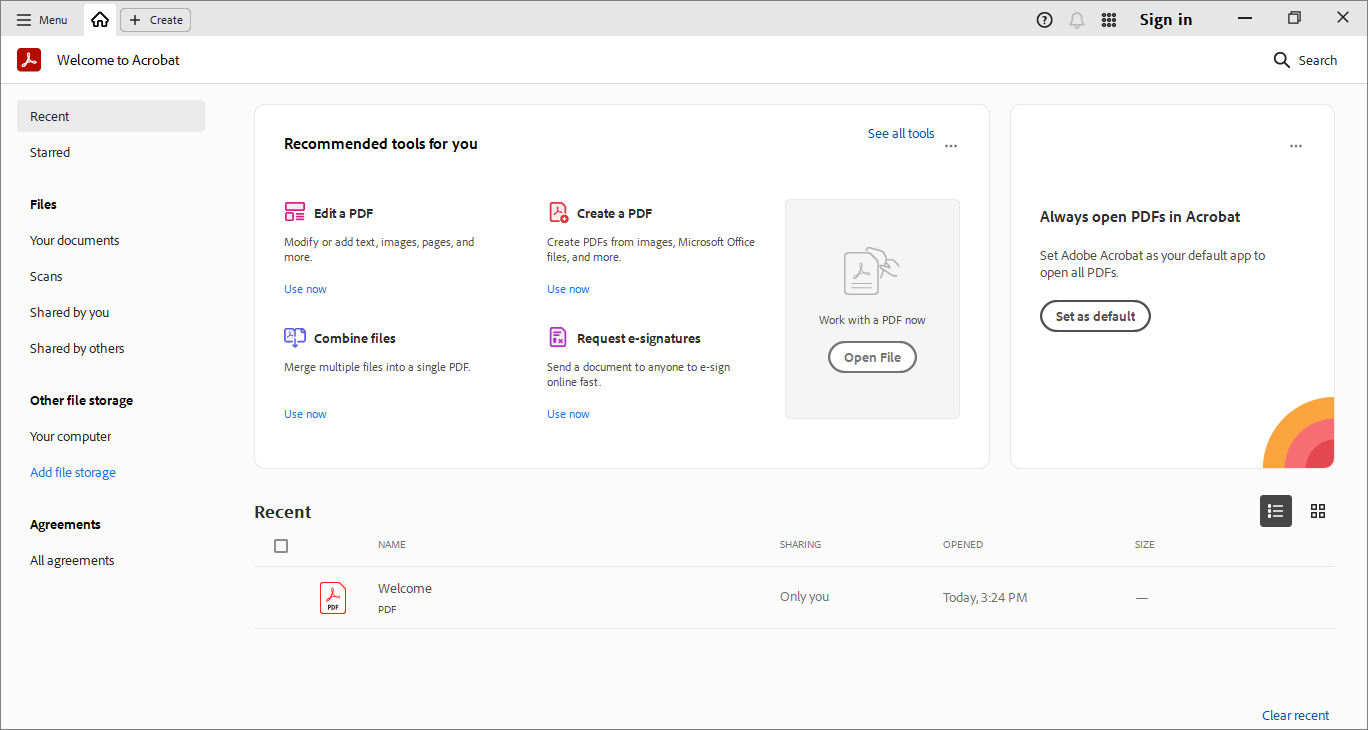Open the Always open PDFs card options menu

point(1295,145)
